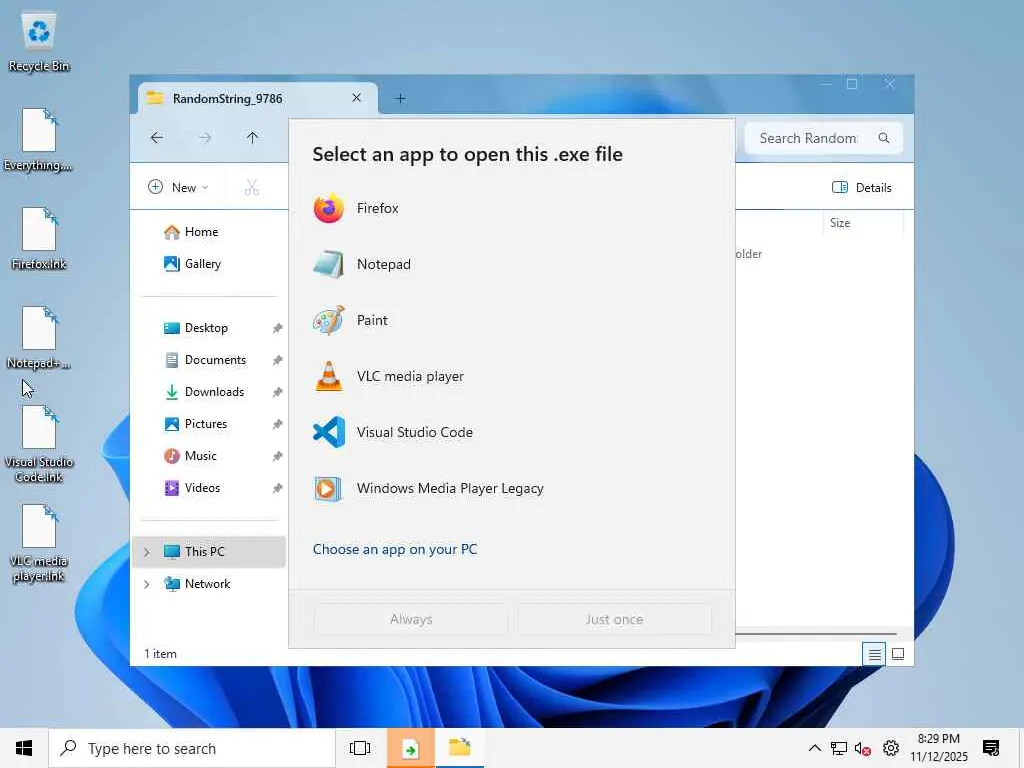Screen dimensions: 1024x768
Task: Choose Visual Studio Code app
Action: [x=511, y=432]
